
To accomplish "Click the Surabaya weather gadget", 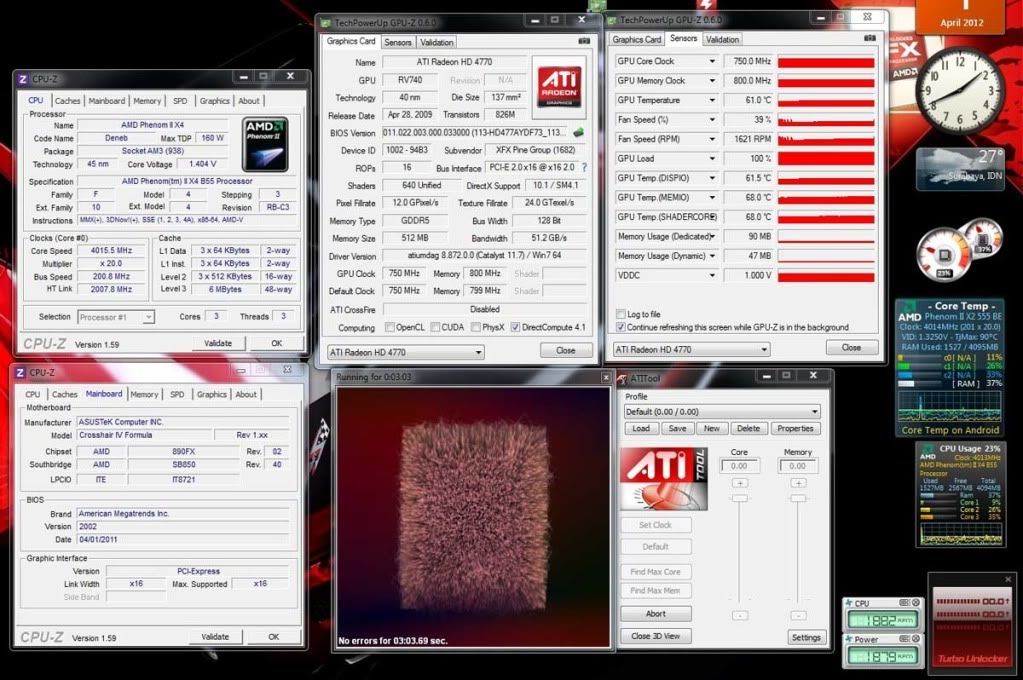I will coord(960,169).
